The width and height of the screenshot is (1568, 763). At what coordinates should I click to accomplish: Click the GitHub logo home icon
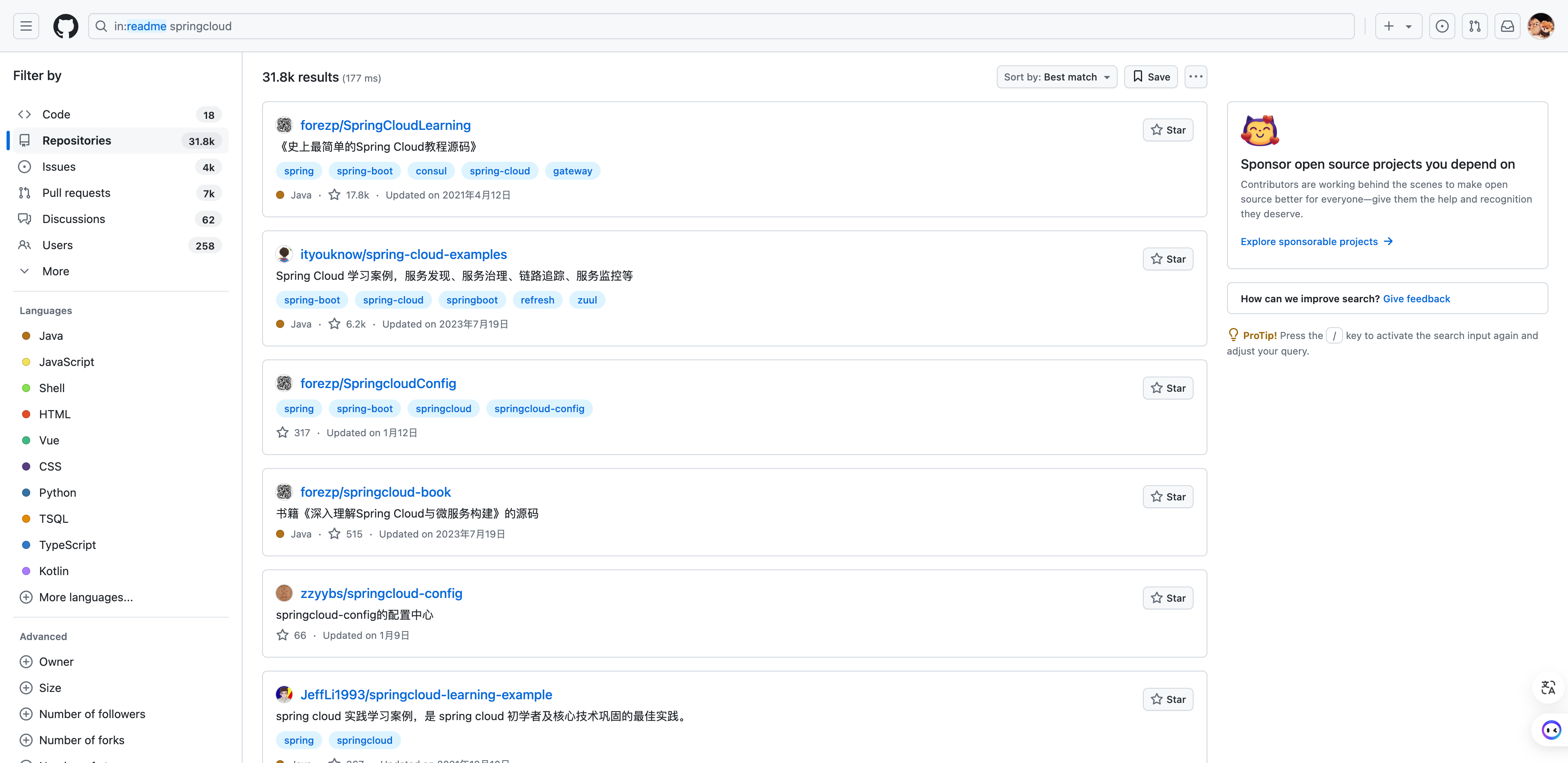tap(66, 26)
